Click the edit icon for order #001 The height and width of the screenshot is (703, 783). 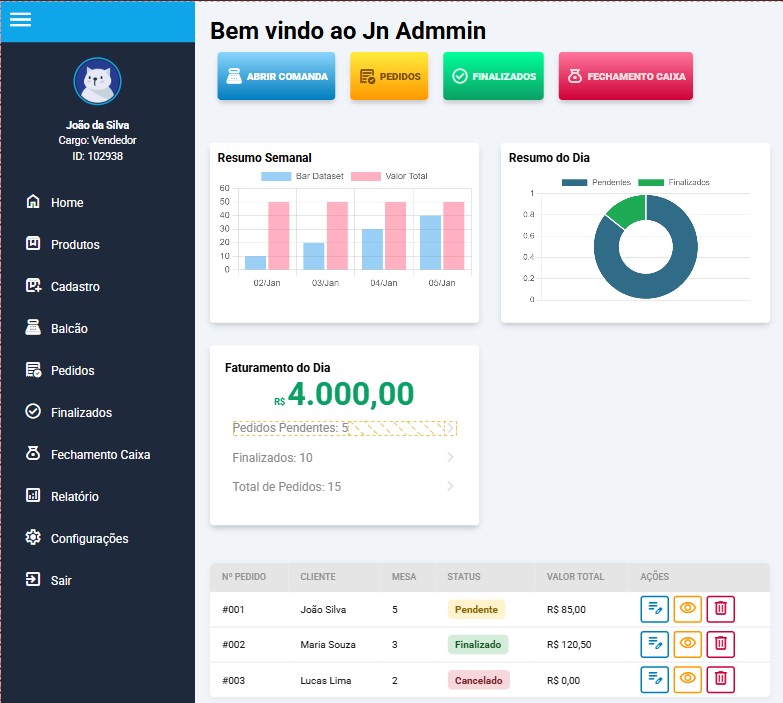pos(655,608)
